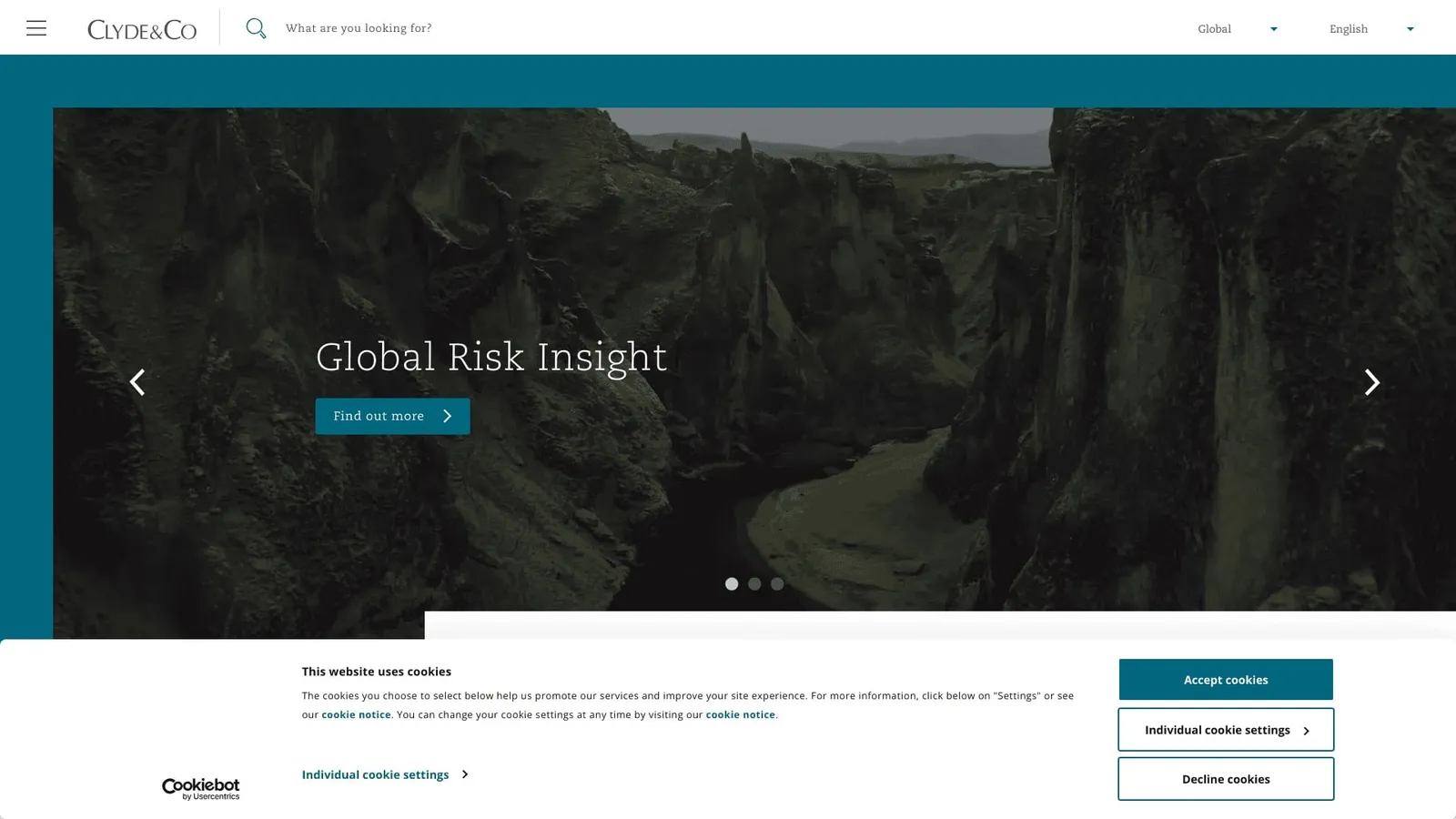Screen dimensions: 1456x819
Task: Click the Accept cookies button
Action: click(1226, 680)
